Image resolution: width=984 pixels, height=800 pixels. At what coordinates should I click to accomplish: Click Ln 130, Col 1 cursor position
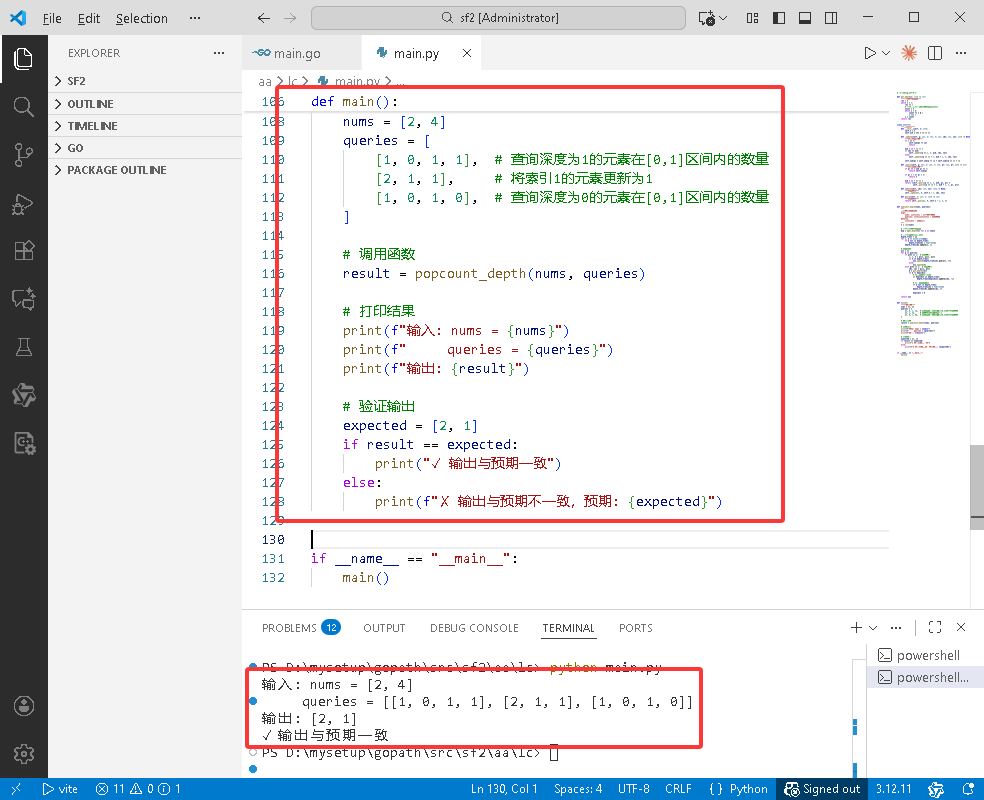[504, 789]
